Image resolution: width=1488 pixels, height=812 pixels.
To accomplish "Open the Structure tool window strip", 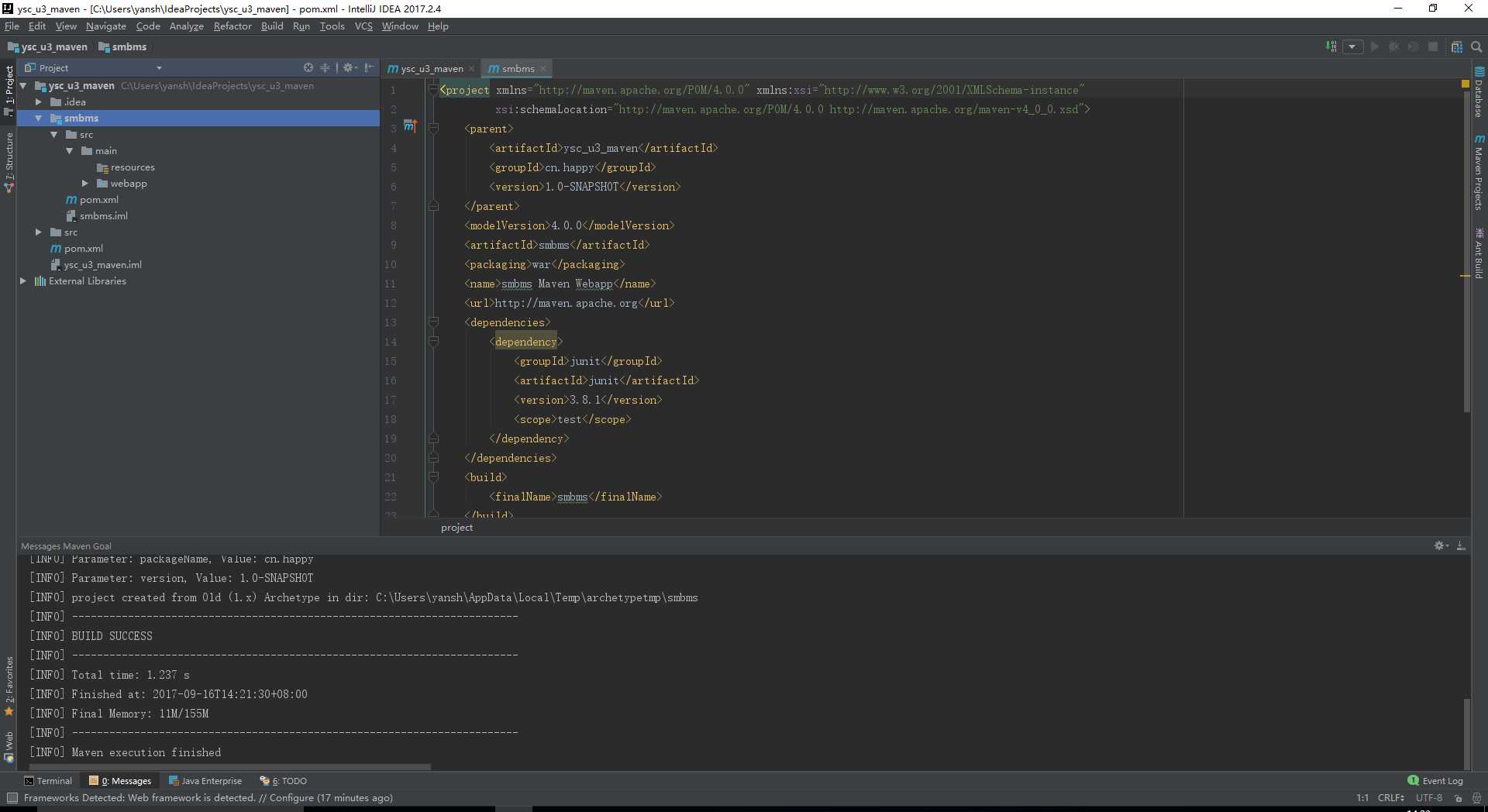I will tap(9, 161).
